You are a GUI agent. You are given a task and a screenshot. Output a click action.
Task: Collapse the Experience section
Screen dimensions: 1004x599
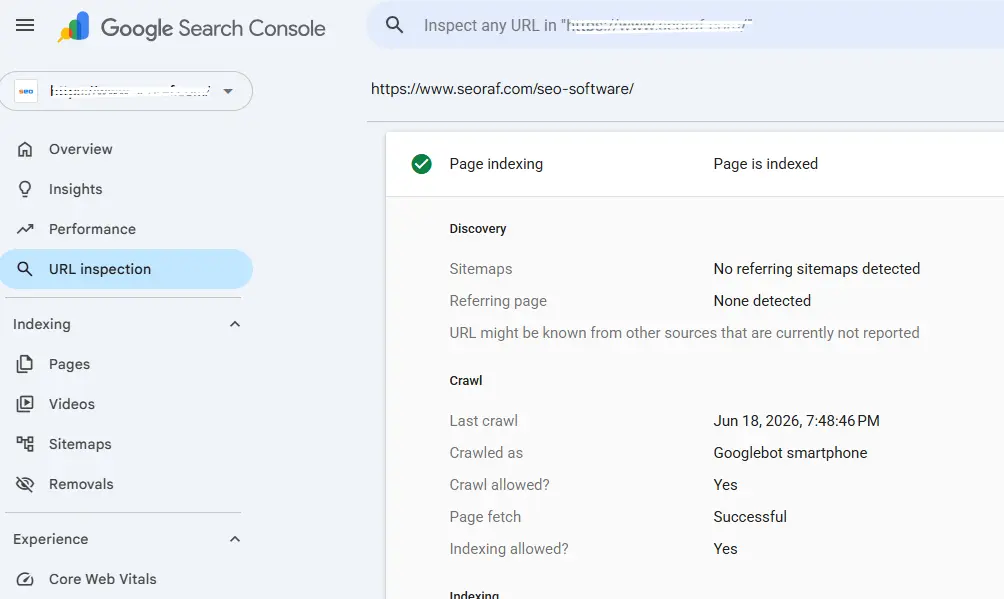click(235, 539)
